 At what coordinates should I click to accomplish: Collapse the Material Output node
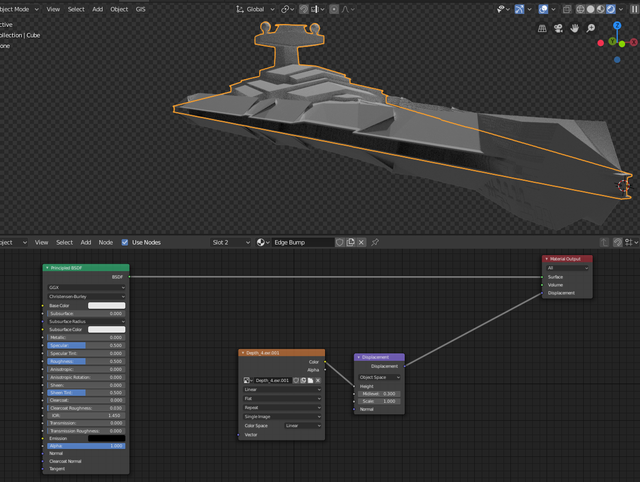point(547,259)
